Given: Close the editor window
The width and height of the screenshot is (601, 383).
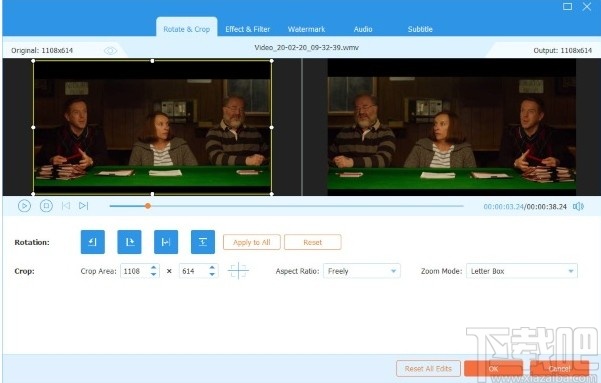Looking at the screenshot, I should 587,7.
